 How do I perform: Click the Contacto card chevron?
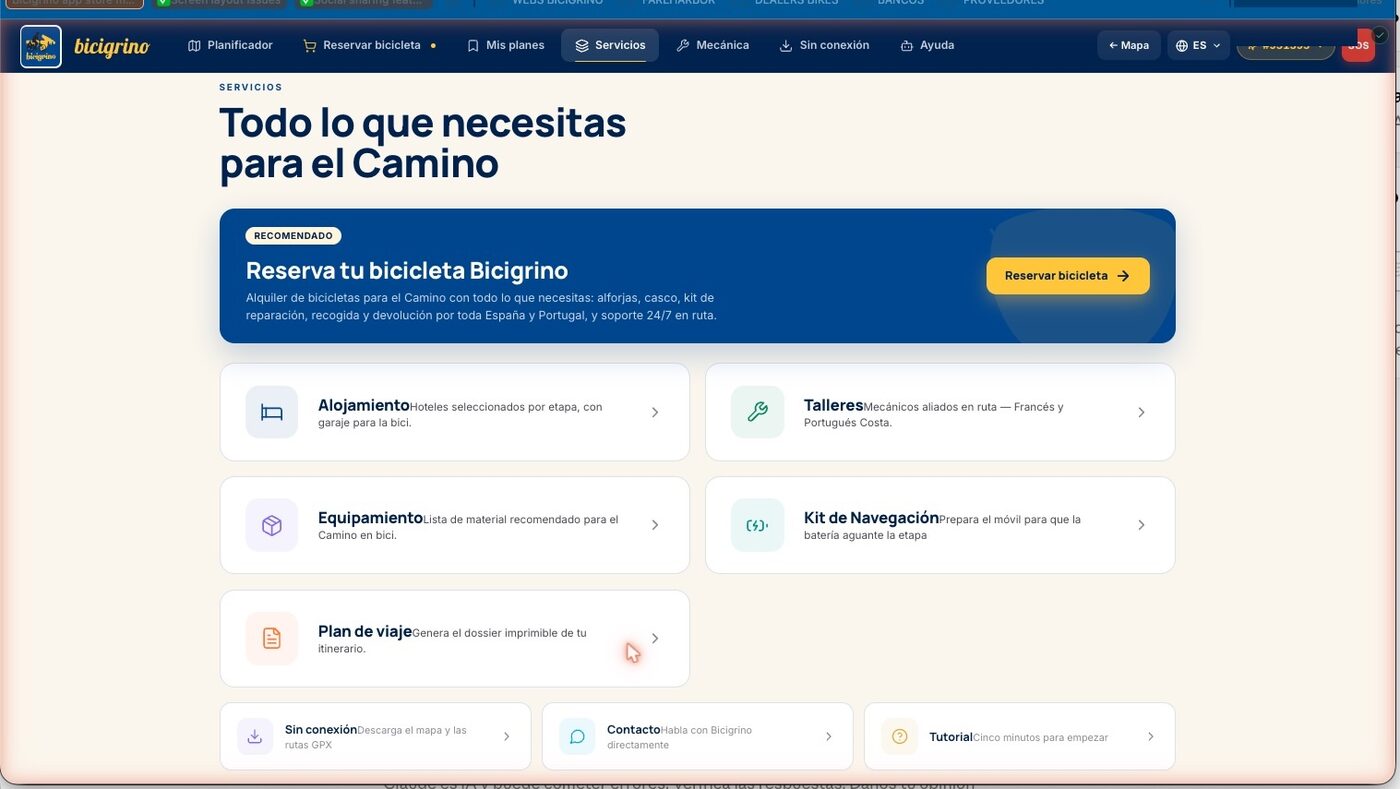(828, 736)
